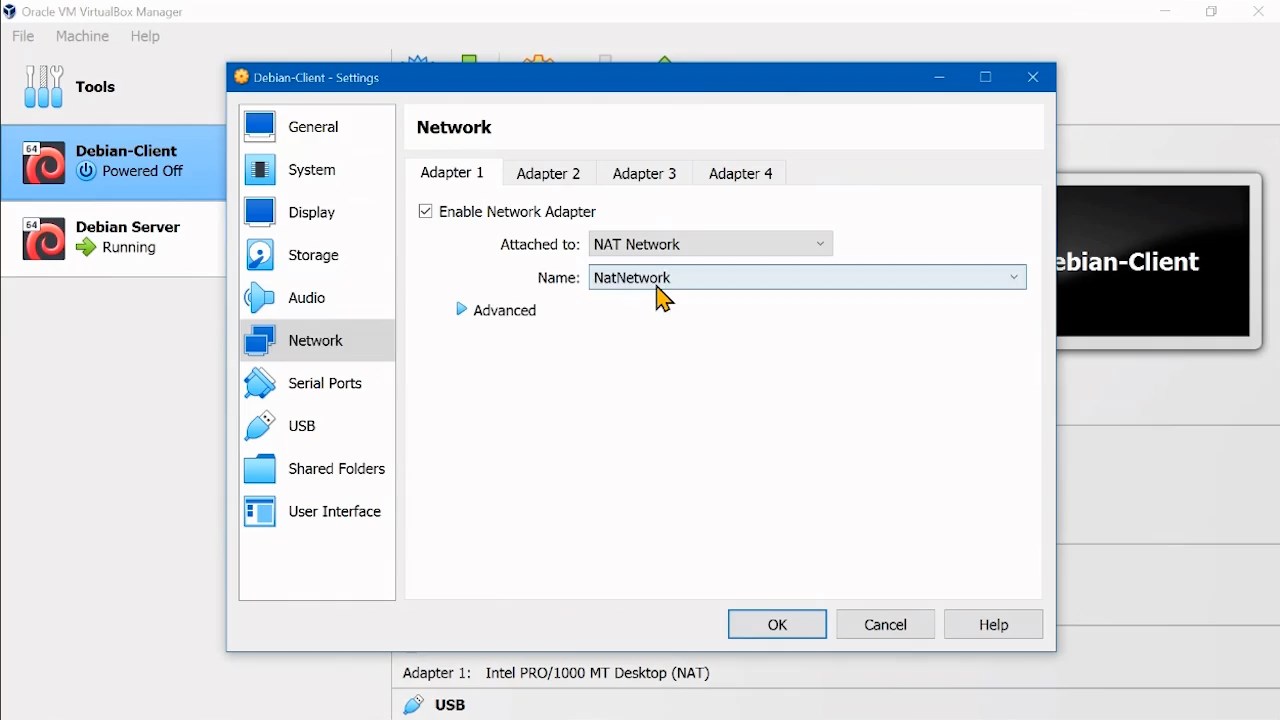Image resolution: width=1280 pixels, height=720 pixels.
Task: Click the Help button in Settings dialog
Action: click(993, 624)
